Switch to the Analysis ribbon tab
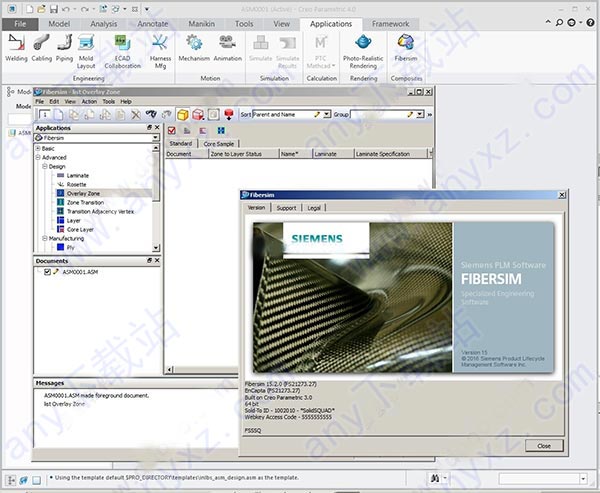 (104, 24)
